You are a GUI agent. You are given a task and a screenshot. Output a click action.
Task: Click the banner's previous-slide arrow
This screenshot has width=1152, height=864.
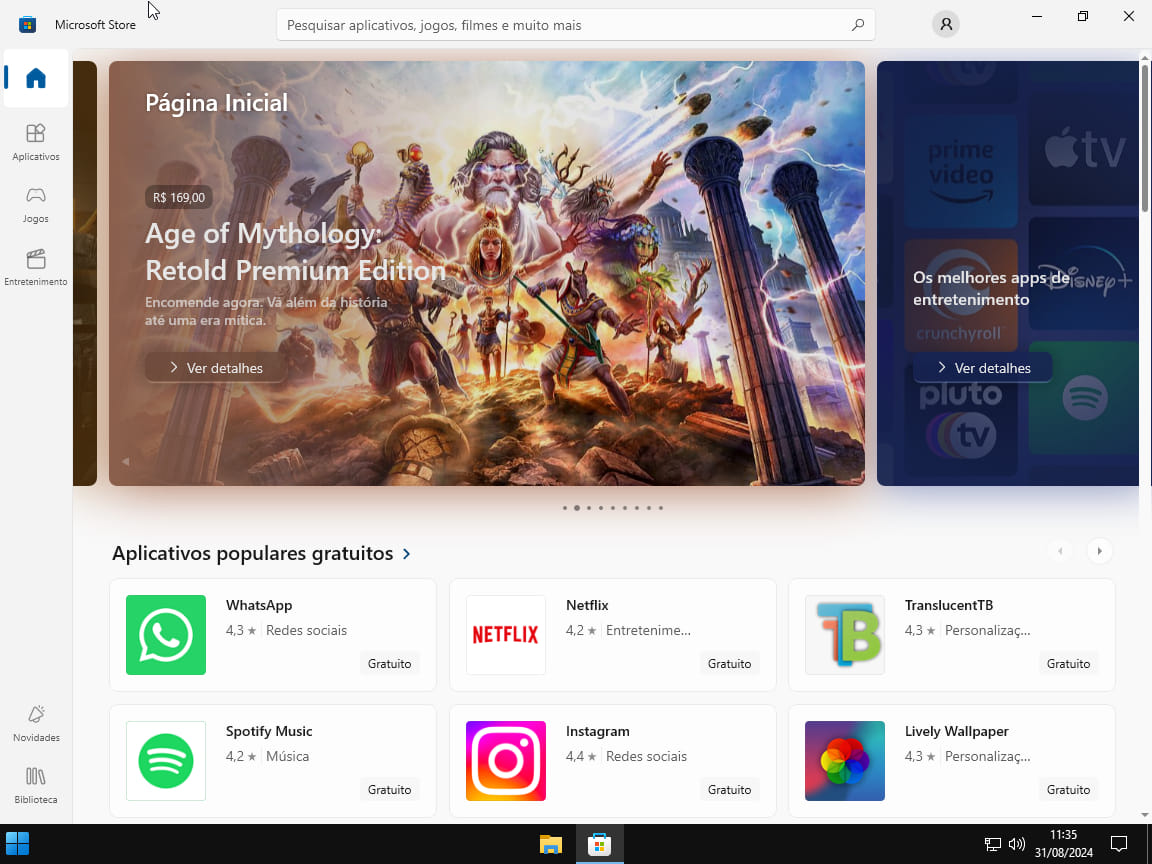coord(126,462)
